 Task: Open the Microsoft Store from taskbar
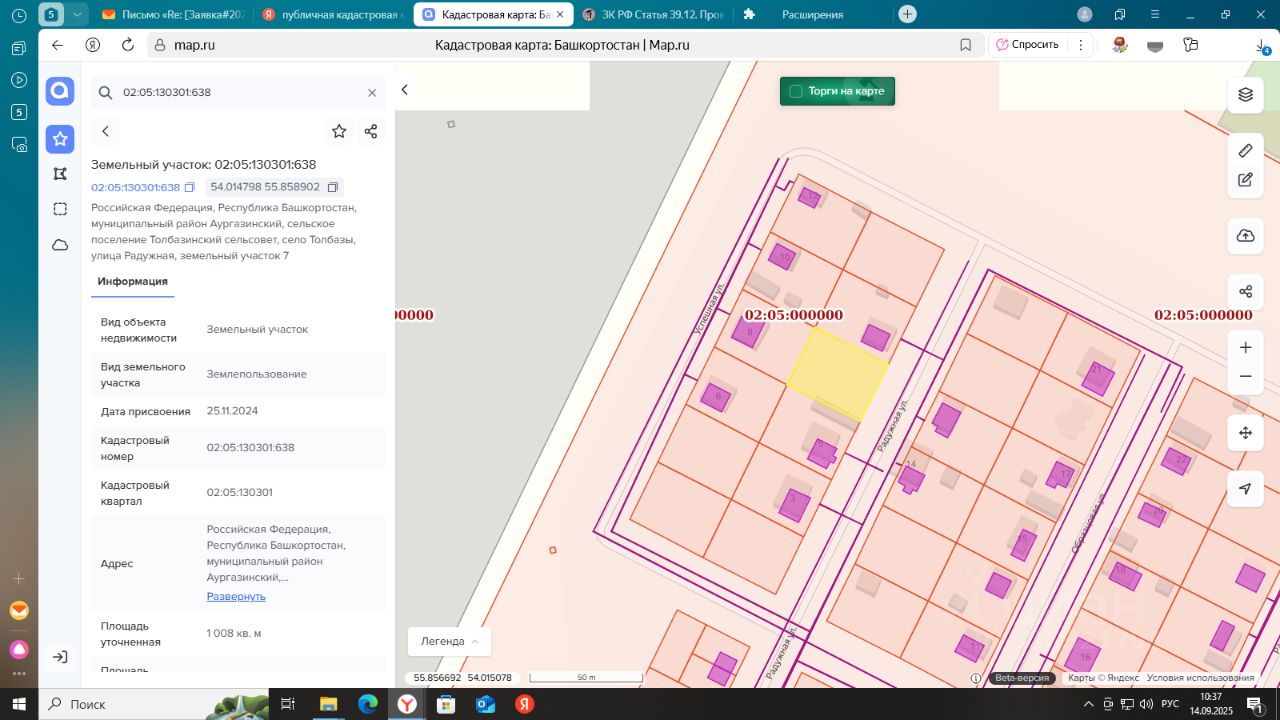tap(447, 704)
